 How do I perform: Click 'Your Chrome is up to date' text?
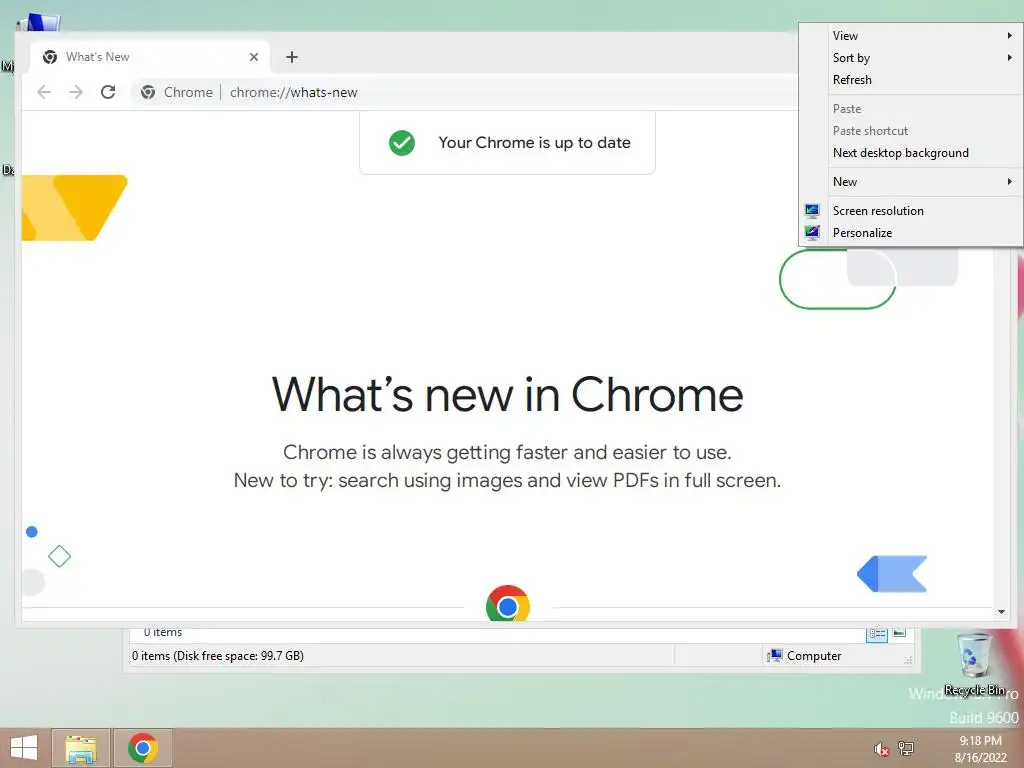534,142
